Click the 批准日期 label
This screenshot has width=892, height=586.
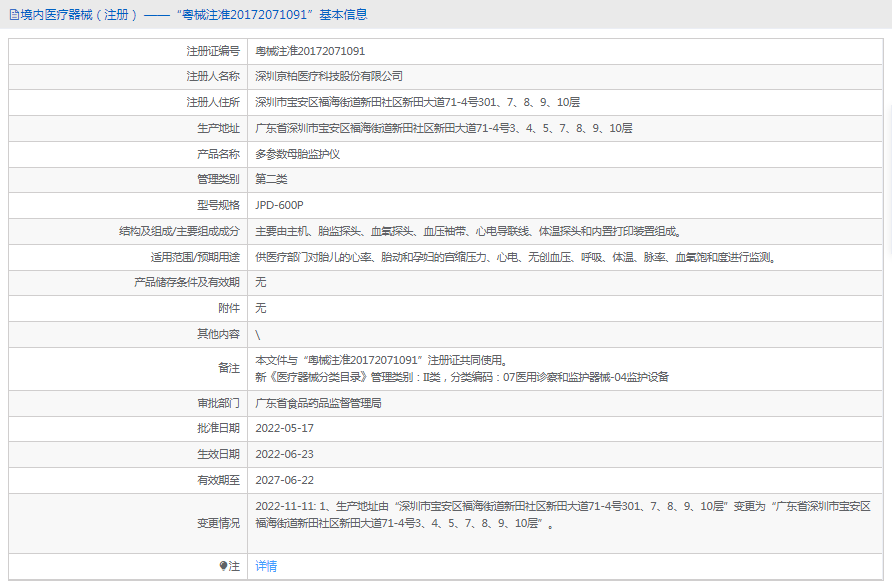click(x=218, y=428)
